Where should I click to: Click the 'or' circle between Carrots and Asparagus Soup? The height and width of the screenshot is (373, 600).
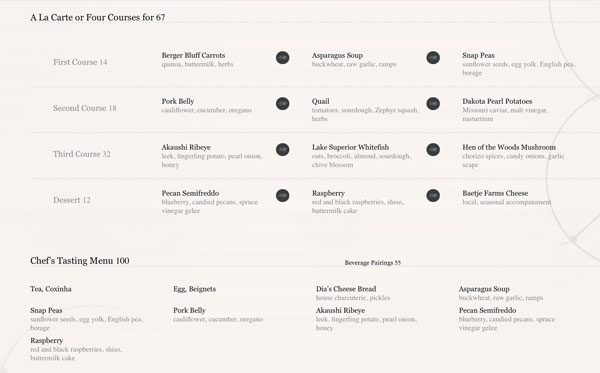point(282,57)
